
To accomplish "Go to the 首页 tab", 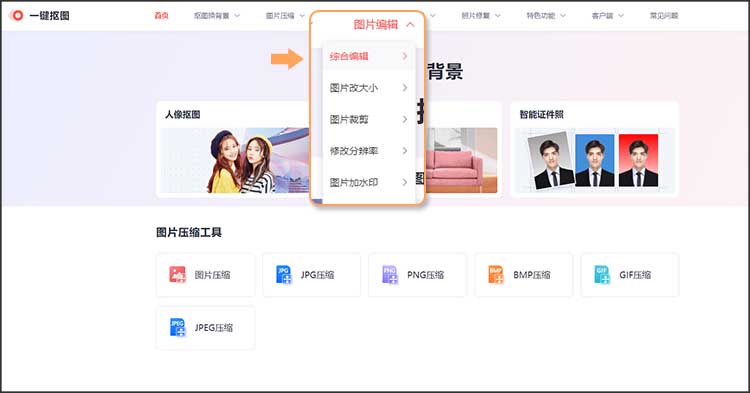I will coord(161,16).
